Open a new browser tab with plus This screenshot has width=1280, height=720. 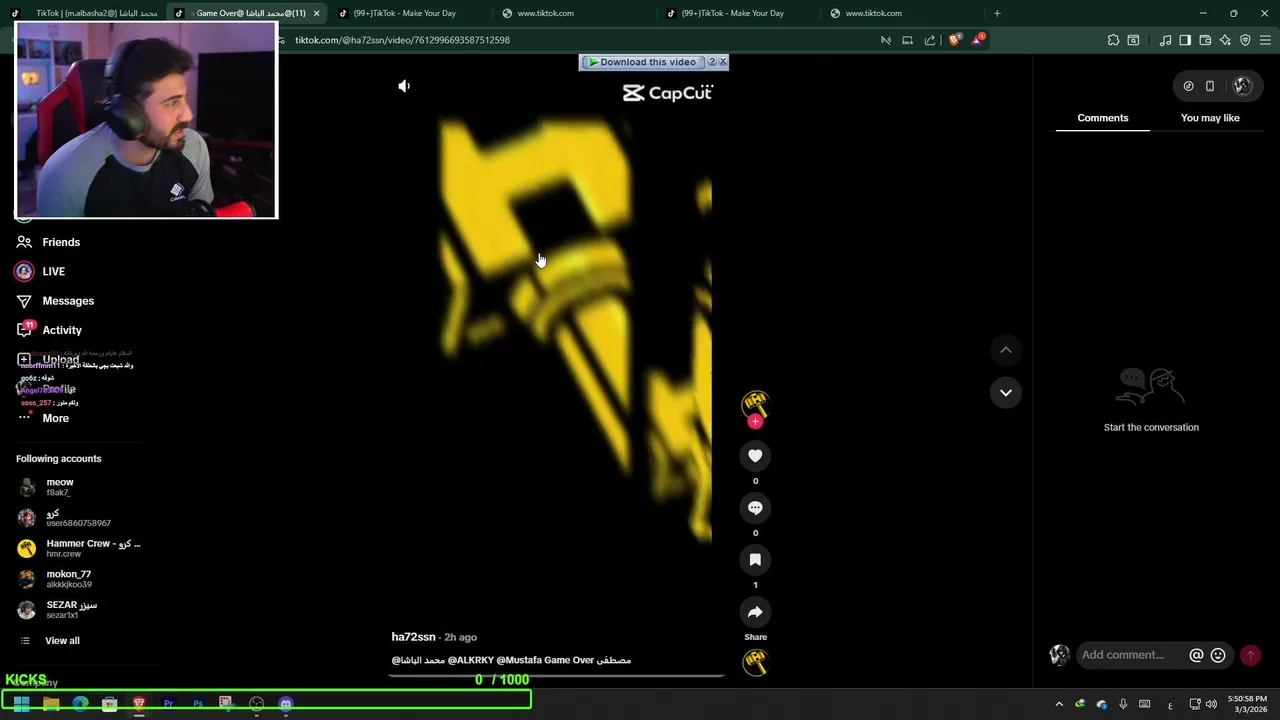(997, 13)
